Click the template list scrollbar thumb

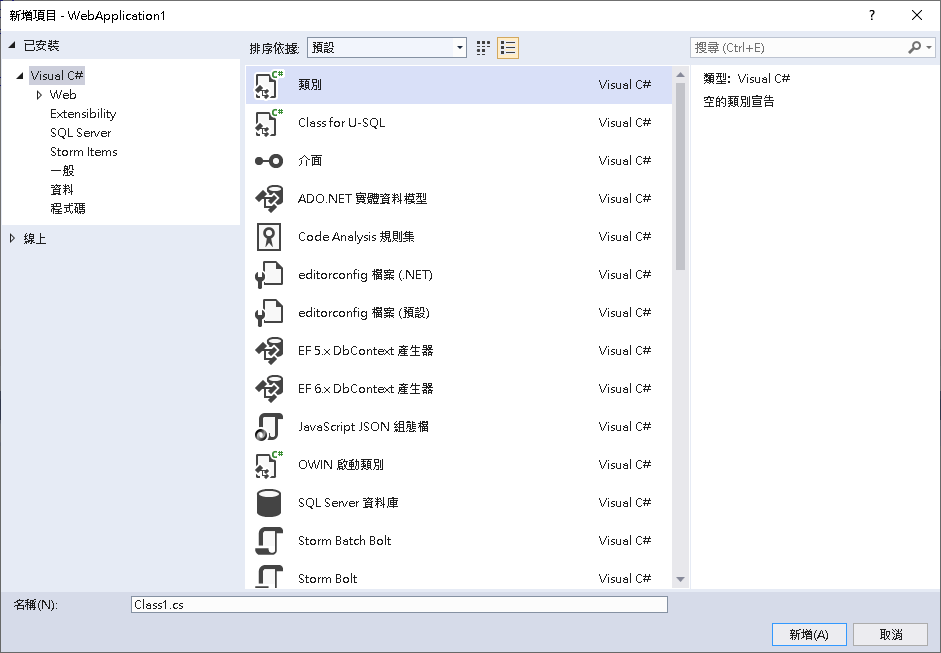680,176
